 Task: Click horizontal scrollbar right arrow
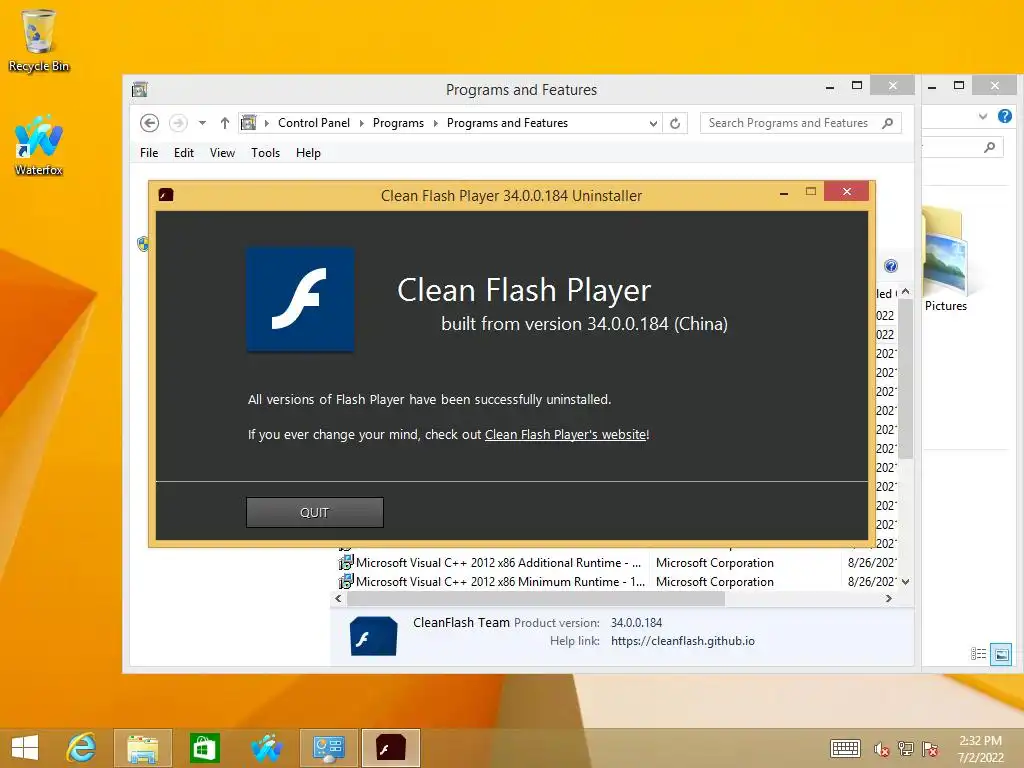tap(889, 598)
